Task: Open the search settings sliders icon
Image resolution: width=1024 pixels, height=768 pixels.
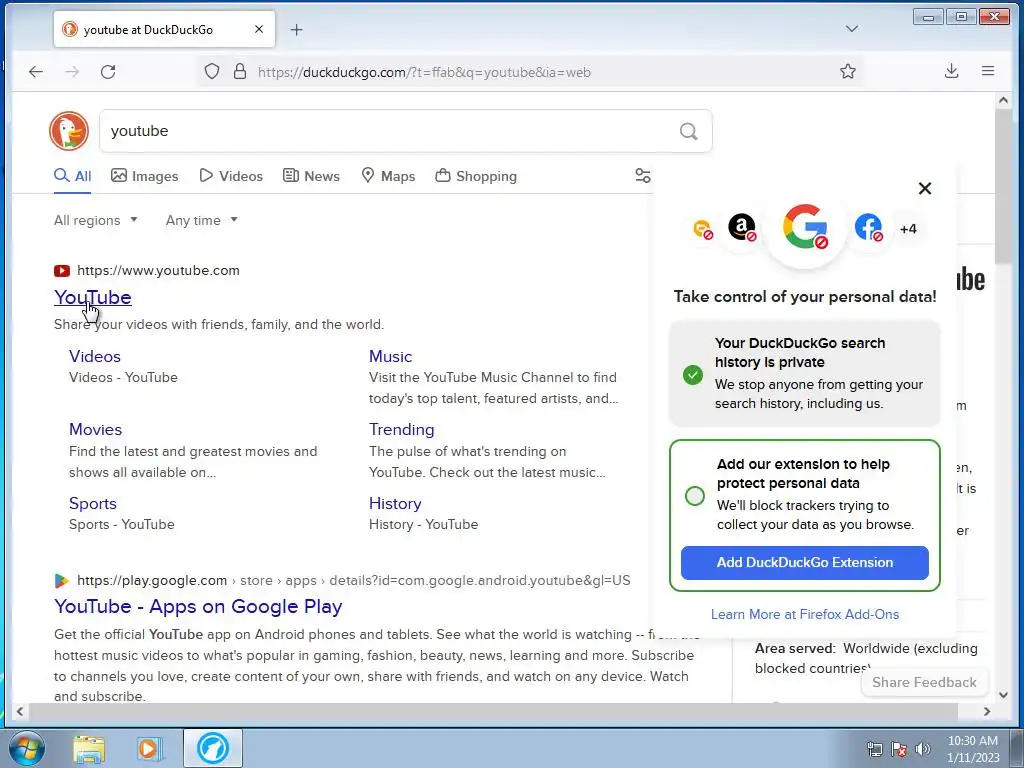Action: [x=643, y=176]
